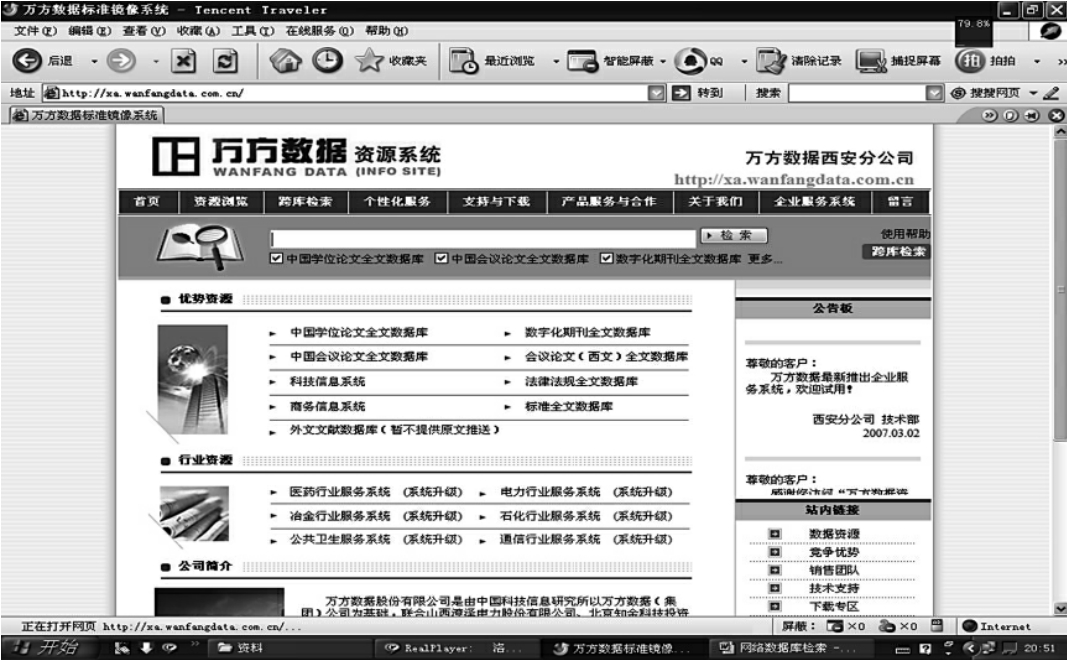The height and width of the screenshot is (660, 1067).
Task: Open the 更多... databases link
Action: pyautogui.click(x=765, y=259)
